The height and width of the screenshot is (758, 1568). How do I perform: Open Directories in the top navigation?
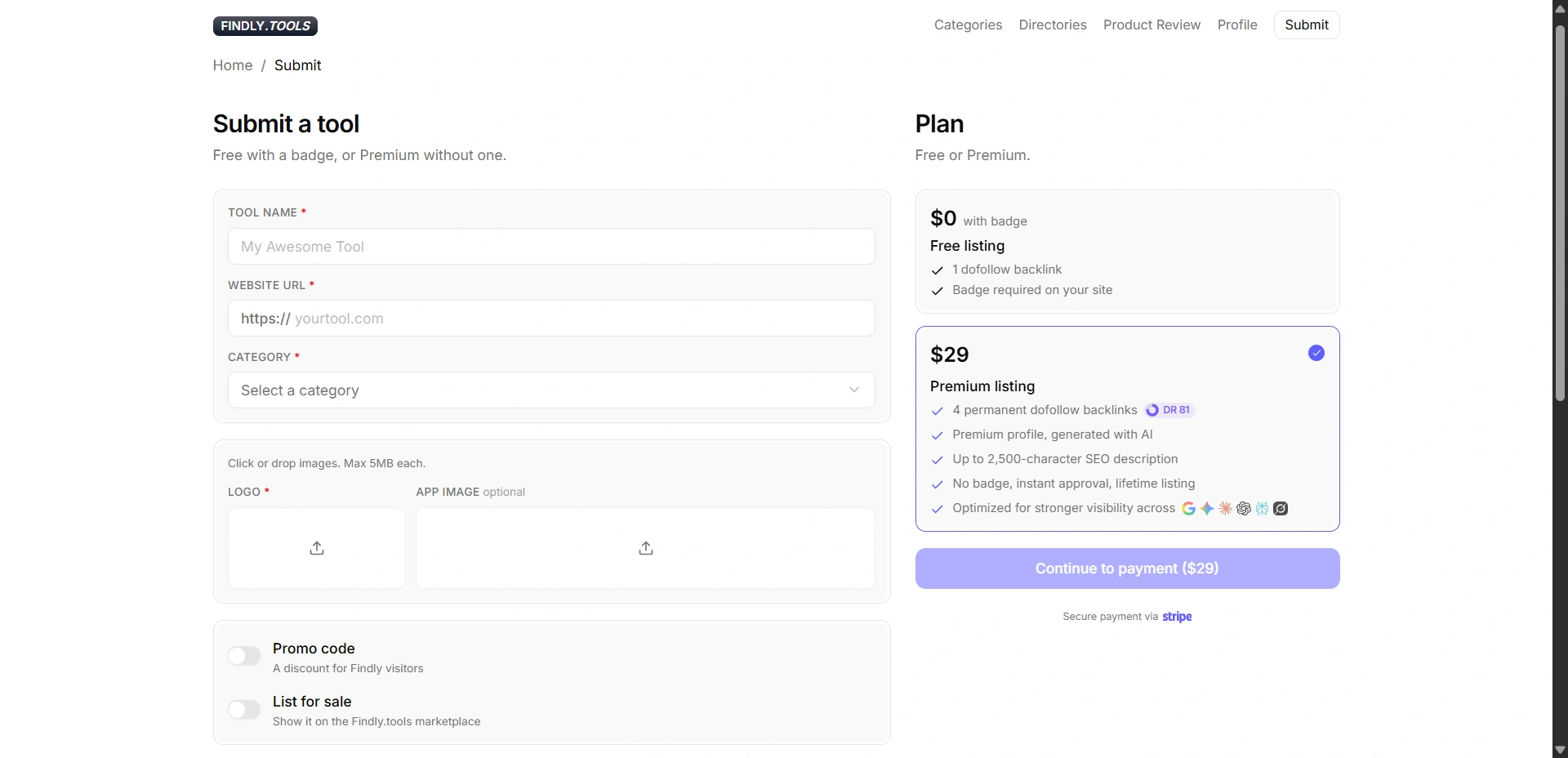tap(1053, 25)
